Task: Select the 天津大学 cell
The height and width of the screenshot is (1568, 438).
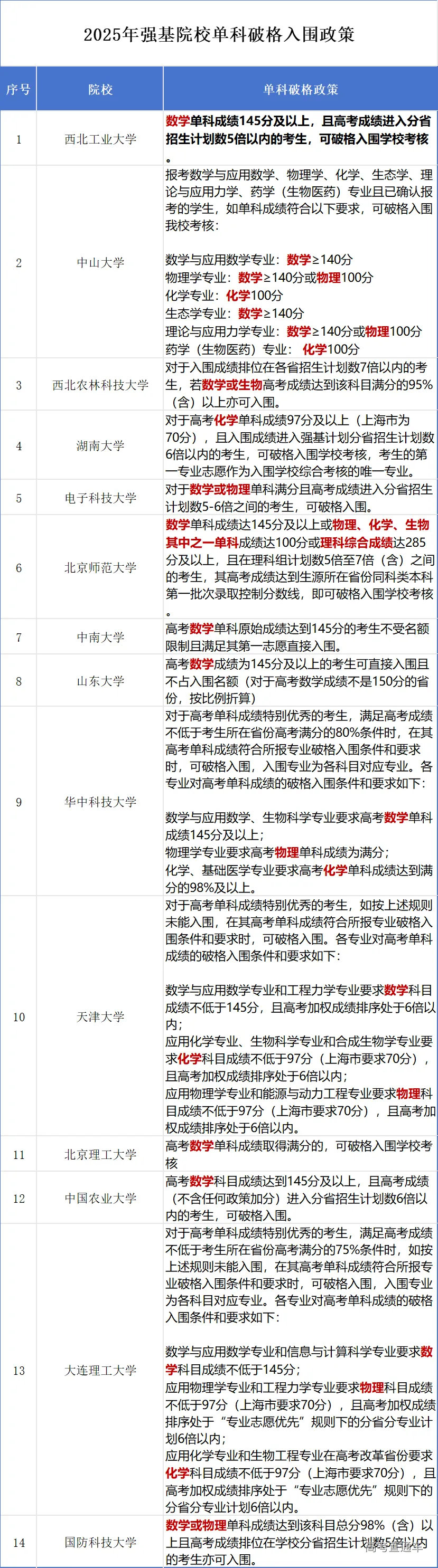Action: click(100, 1016)
